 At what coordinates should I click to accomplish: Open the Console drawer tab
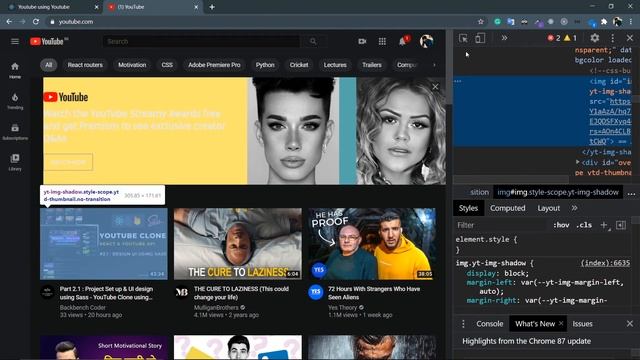(489, 324)
